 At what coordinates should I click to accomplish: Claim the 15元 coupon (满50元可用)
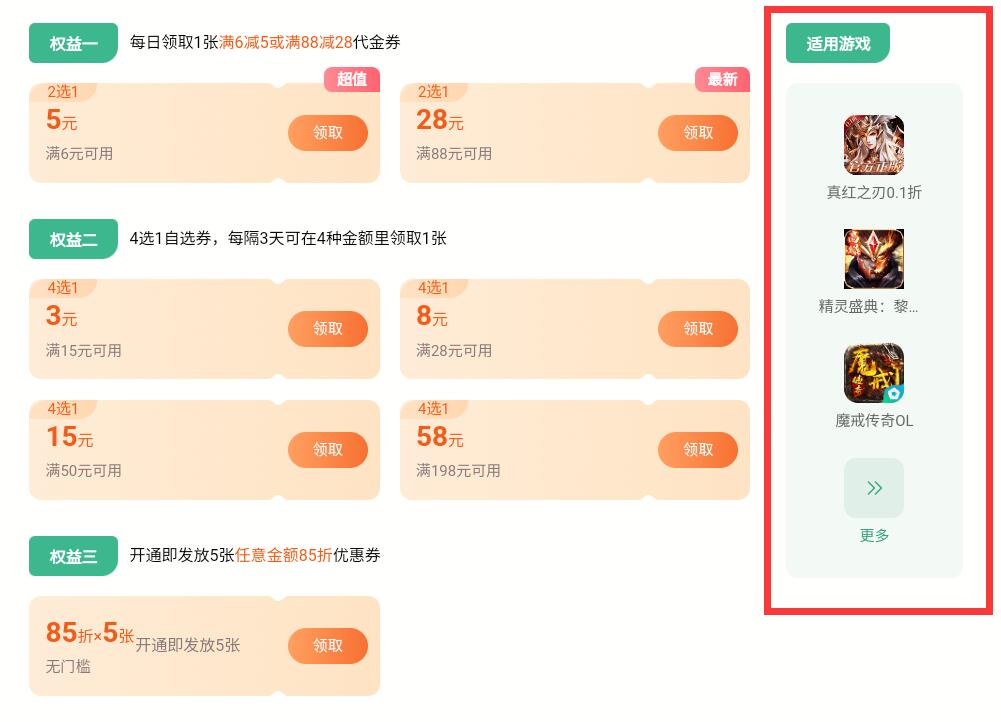327,450
